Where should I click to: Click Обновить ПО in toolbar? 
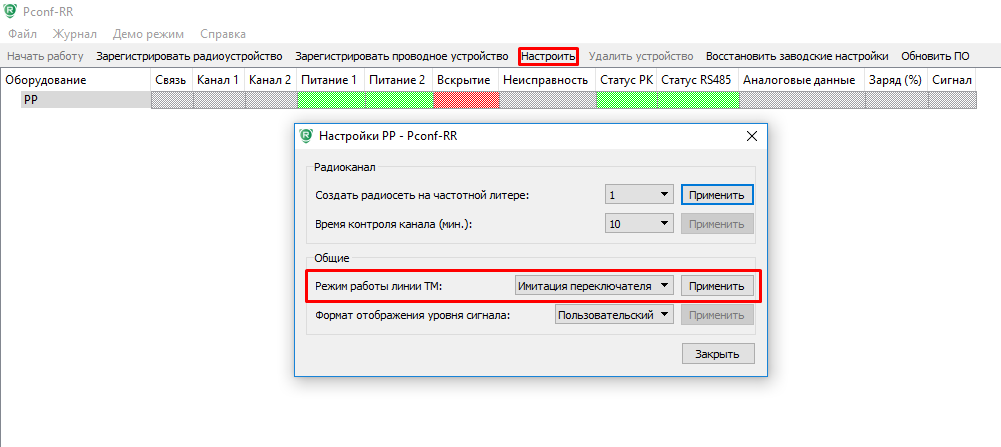(935, 57)
